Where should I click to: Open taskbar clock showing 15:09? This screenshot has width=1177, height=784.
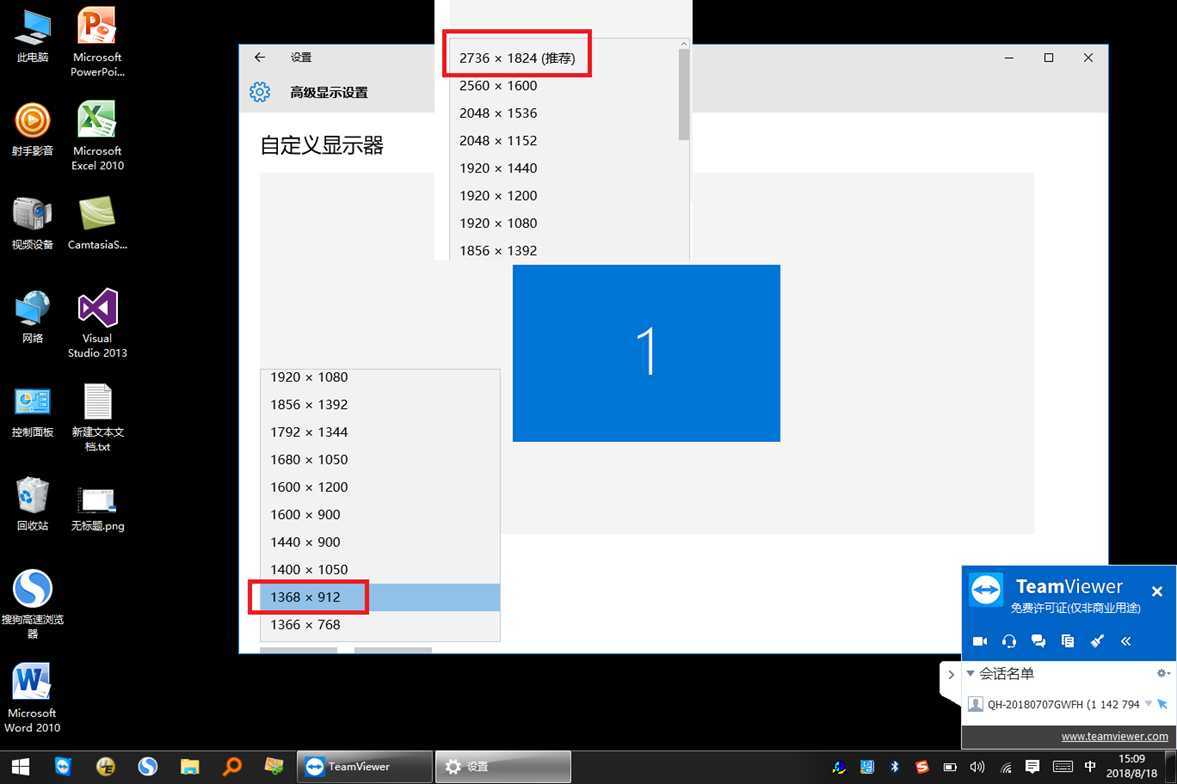(1131, 767)
